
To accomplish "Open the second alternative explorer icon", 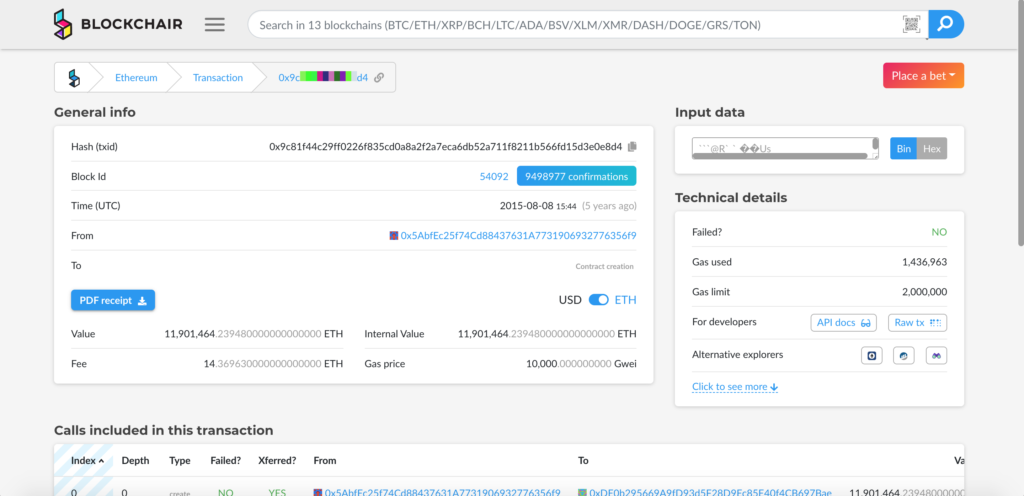I will tap(904, 356).
